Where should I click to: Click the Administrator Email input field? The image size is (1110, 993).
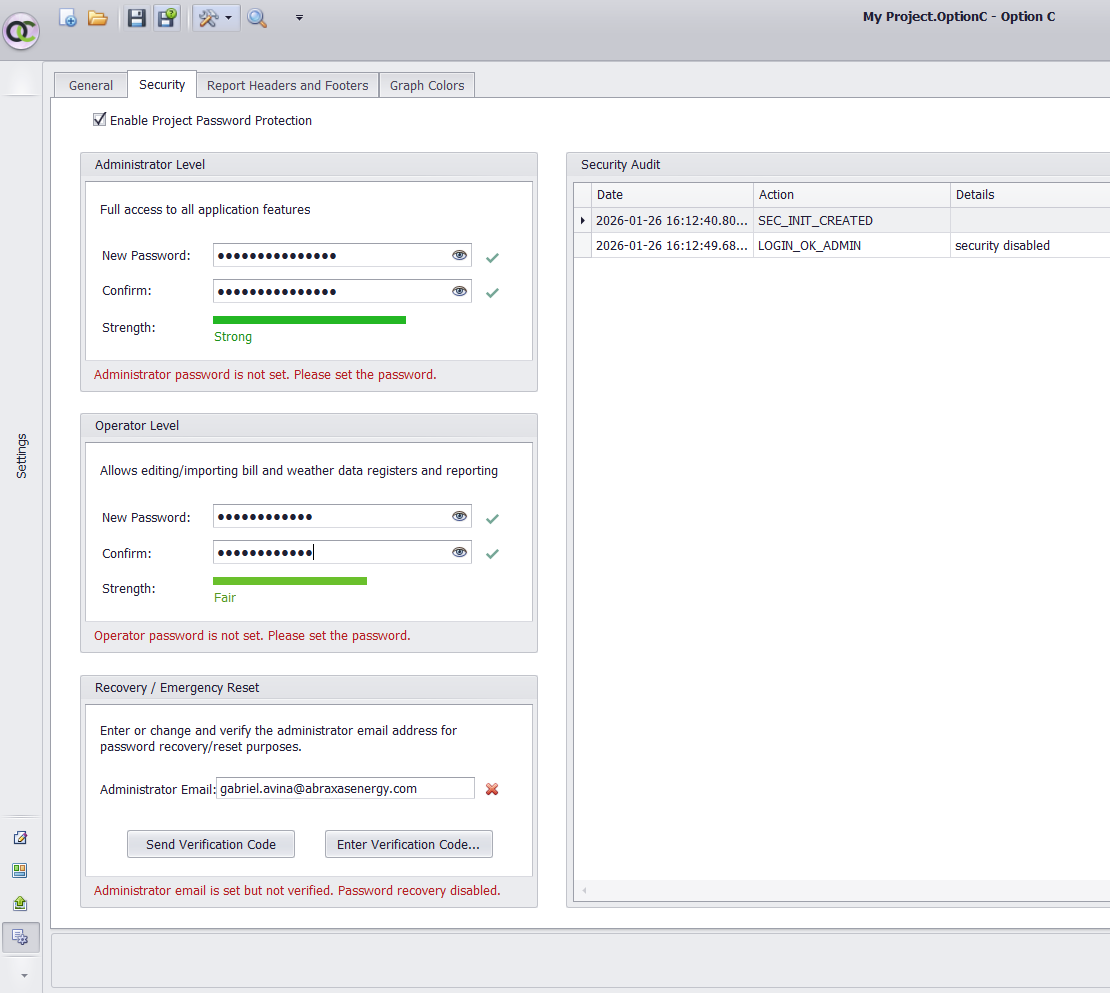click(345, 788)
